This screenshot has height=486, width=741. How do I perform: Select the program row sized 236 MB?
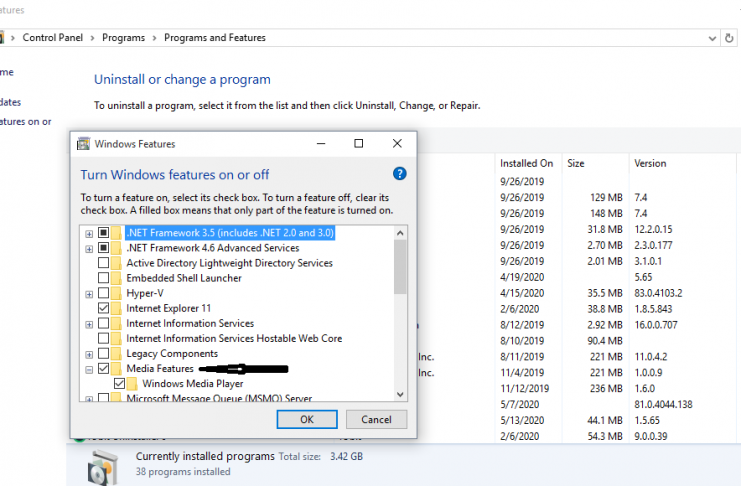pos(577,389)
